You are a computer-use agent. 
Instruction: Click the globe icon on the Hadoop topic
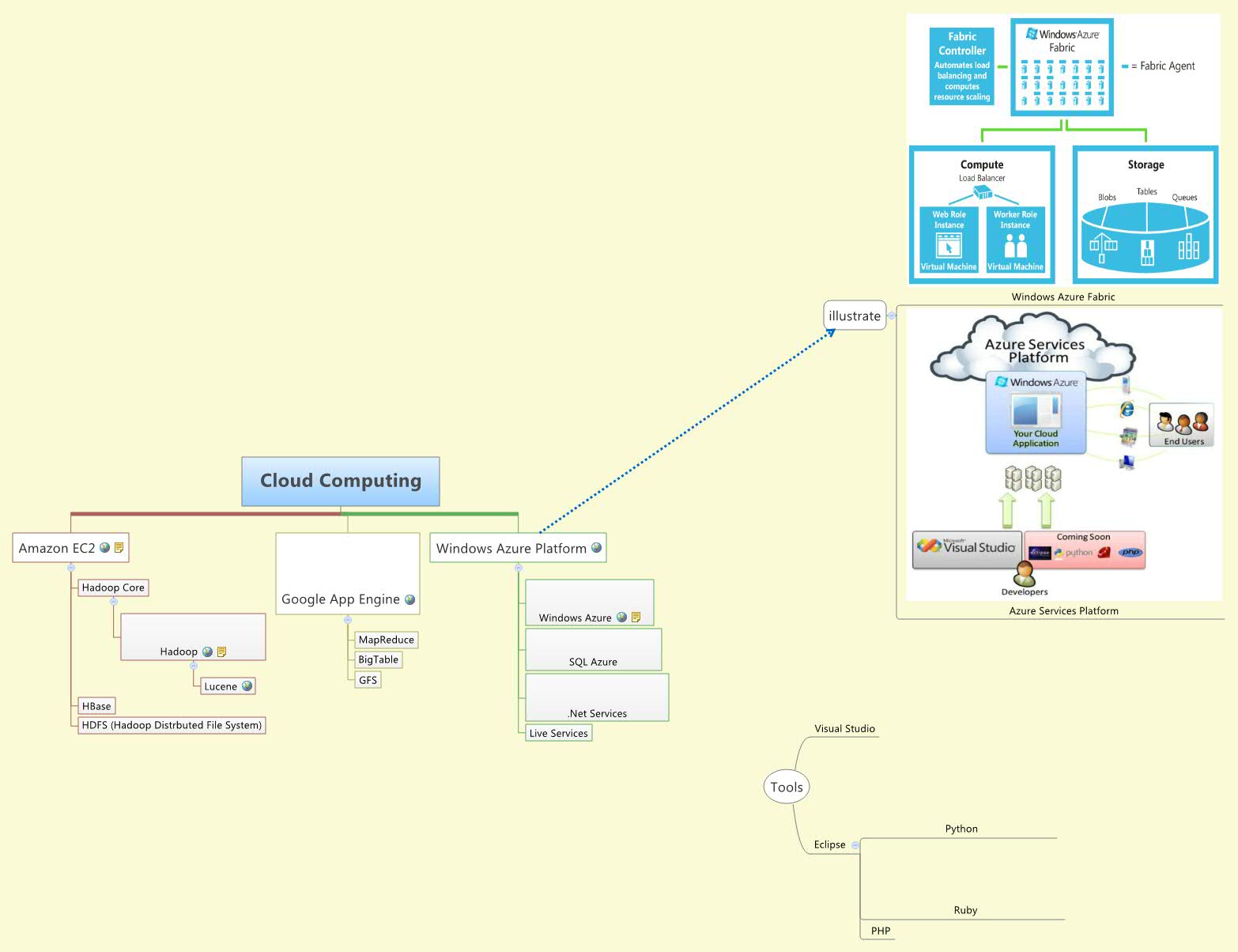206,652
